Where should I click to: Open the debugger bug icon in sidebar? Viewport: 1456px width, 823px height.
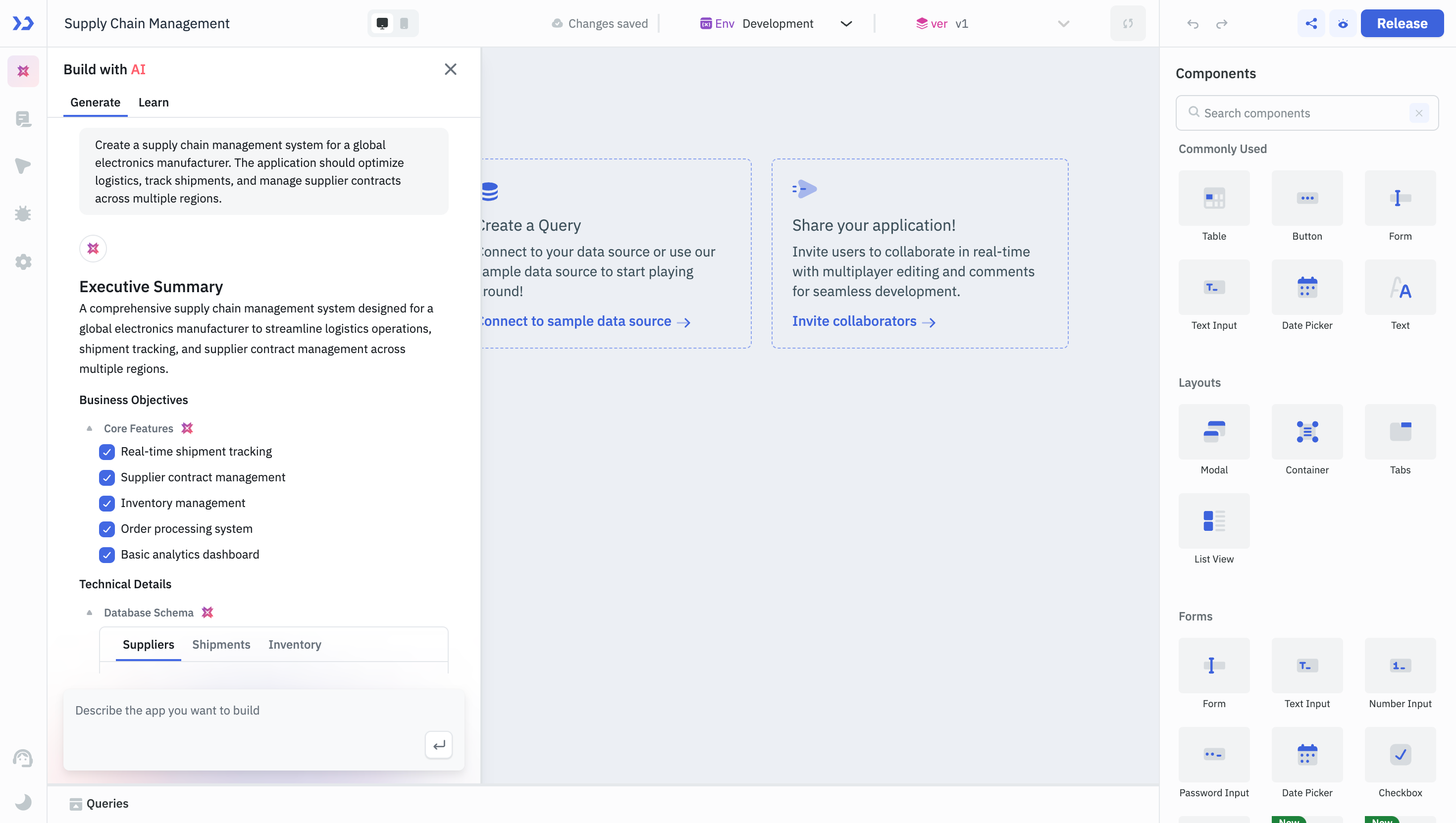point(23,214)
